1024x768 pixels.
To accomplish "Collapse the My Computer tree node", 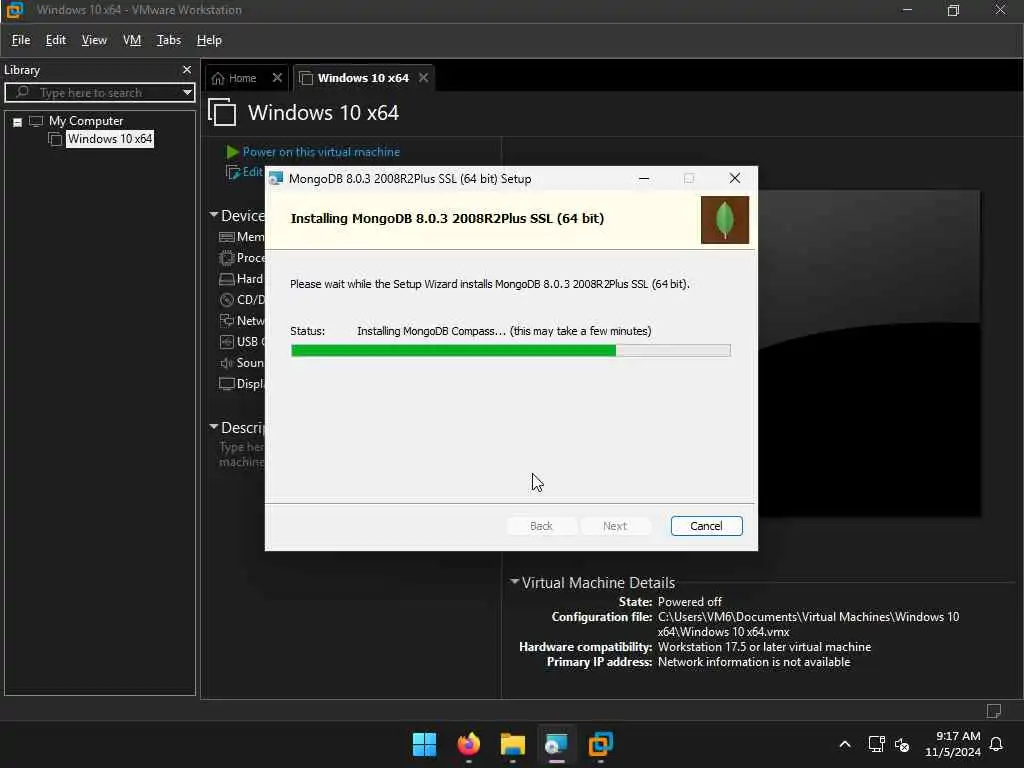I will coord(18,122).
